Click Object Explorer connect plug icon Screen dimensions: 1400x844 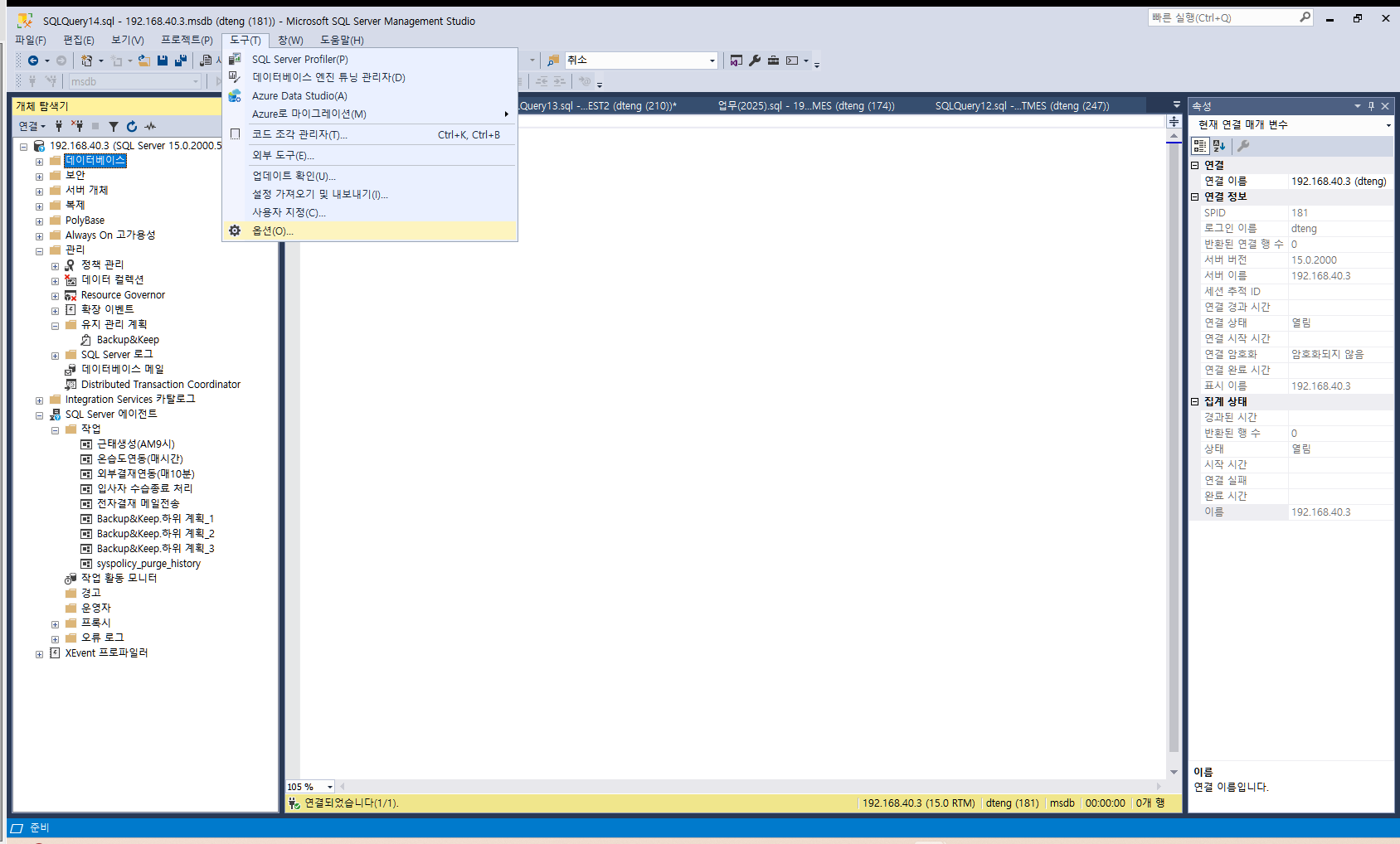click(59, 126)
